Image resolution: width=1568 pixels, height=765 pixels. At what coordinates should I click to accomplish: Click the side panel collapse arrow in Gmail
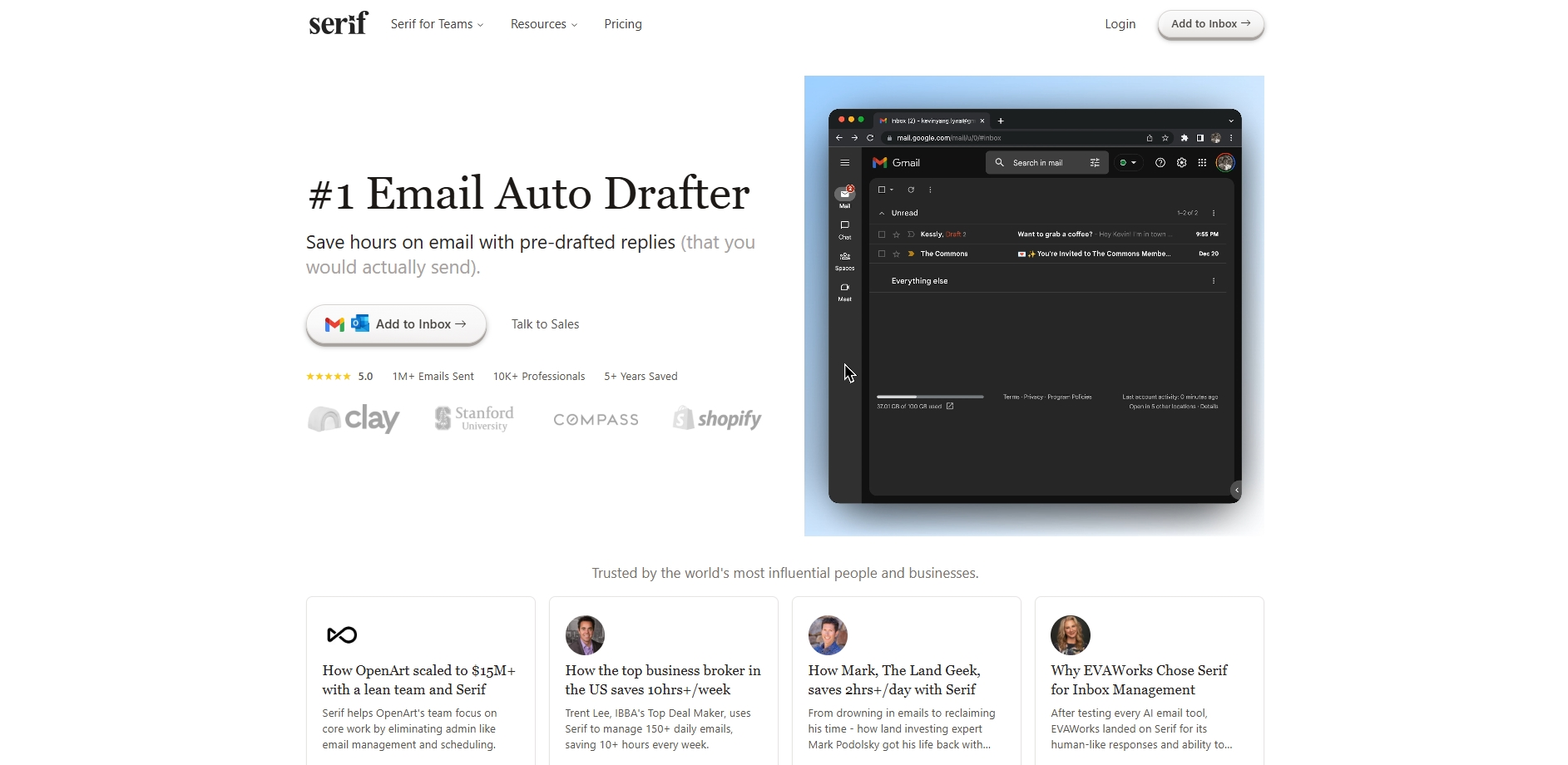pos(1237,490)
